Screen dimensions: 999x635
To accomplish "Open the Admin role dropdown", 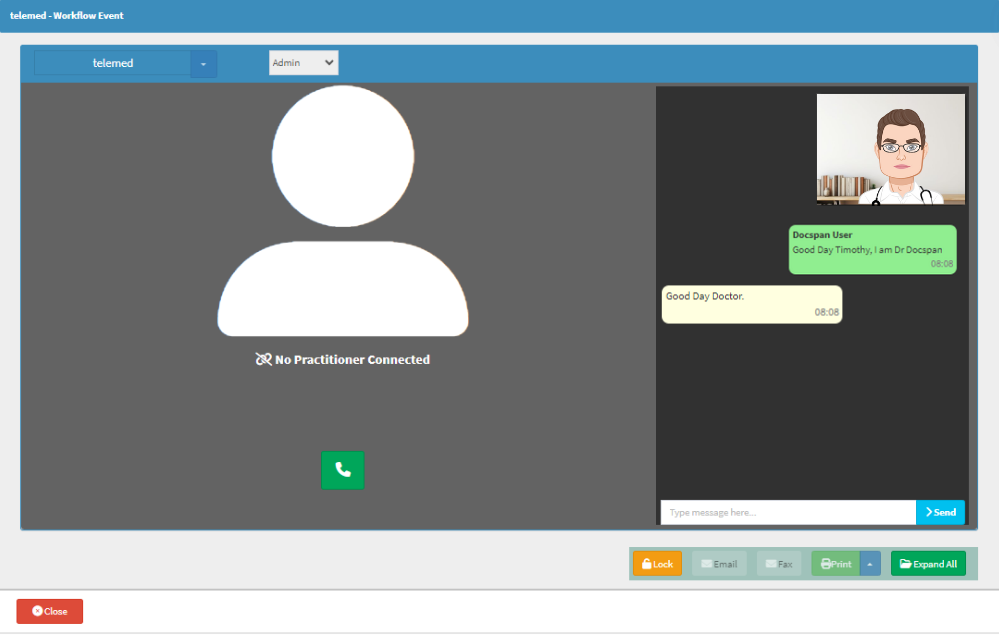I will 303,62.
